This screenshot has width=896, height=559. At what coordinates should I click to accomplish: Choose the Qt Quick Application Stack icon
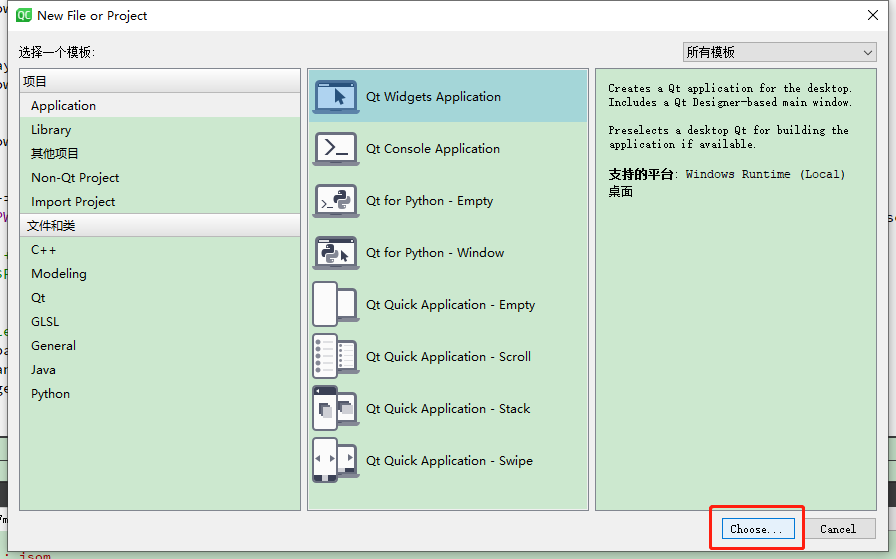tap(336, 409)
